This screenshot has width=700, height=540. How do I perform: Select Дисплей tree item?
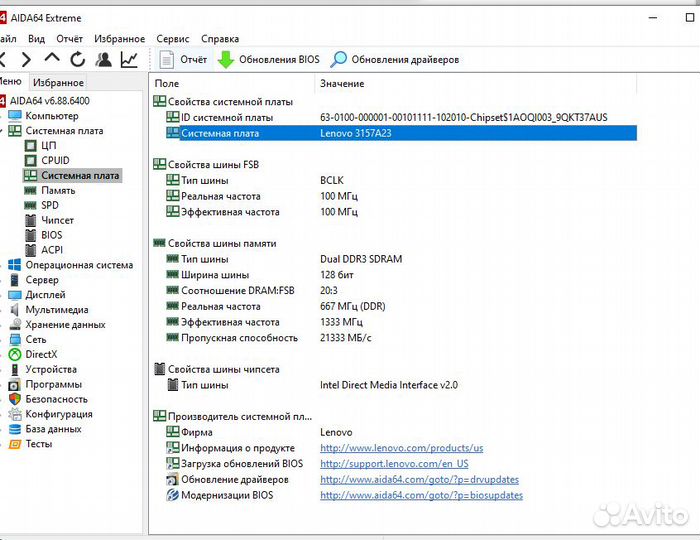46,295
